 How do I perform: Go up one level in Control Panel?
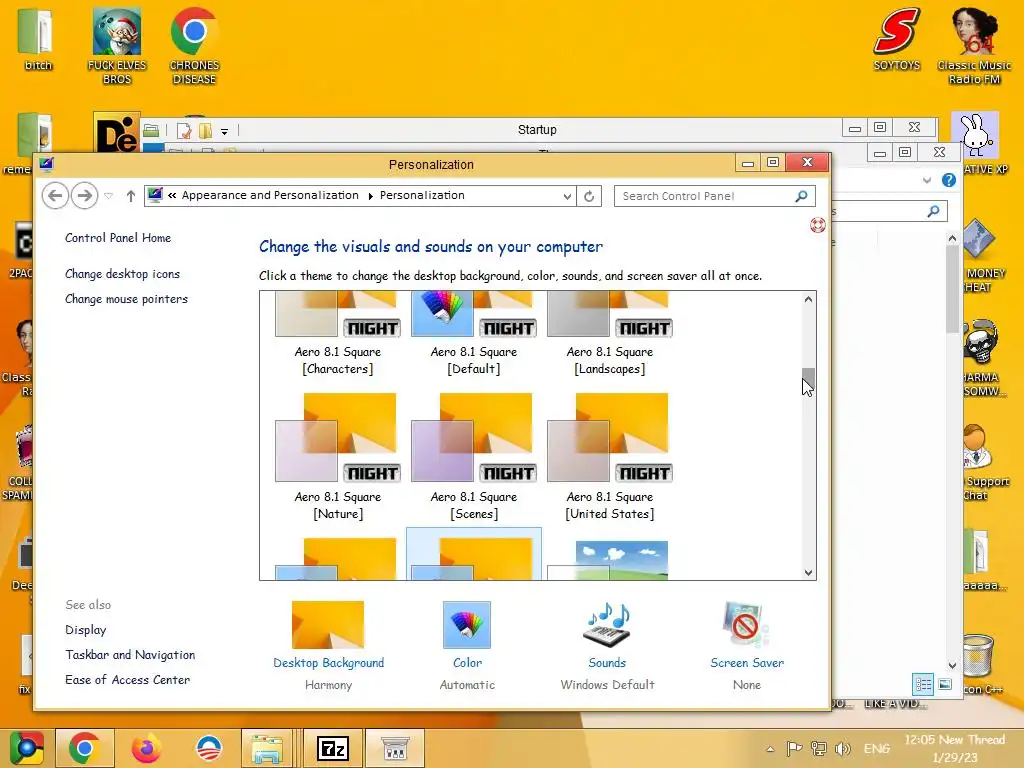coord(131,196)
